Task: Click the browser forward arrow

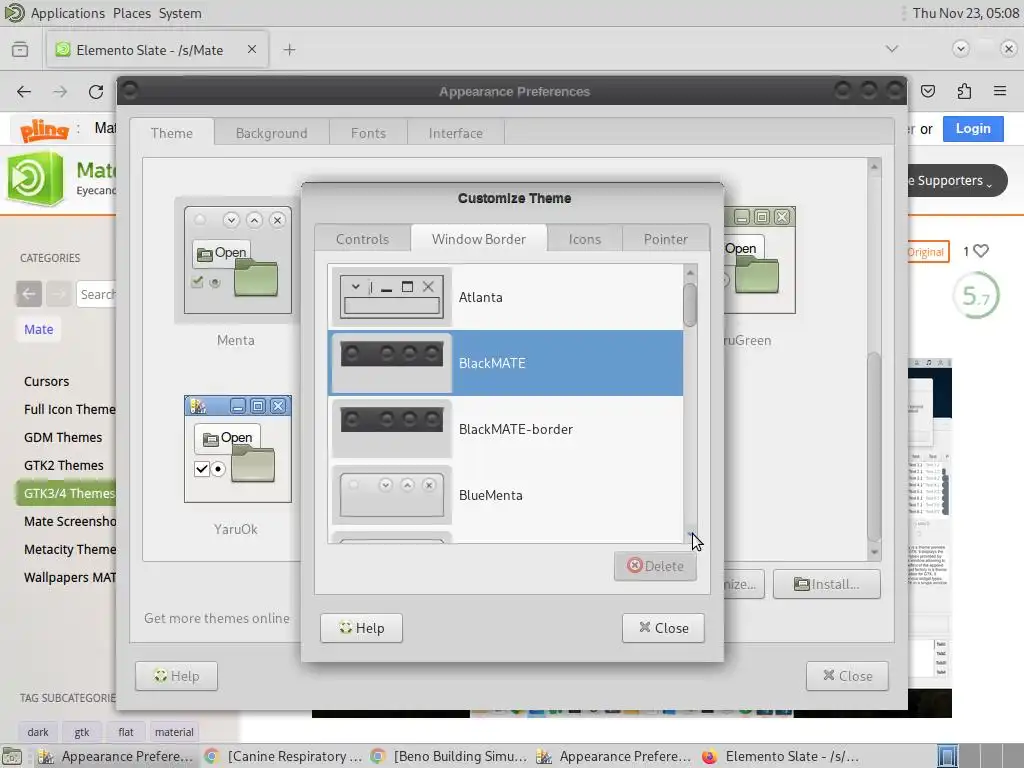Action: (60, 91)
